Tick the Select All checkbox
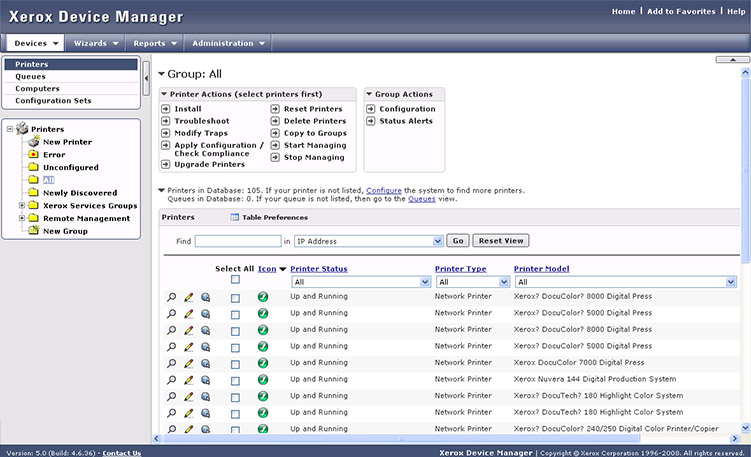 tap(235, 279)
